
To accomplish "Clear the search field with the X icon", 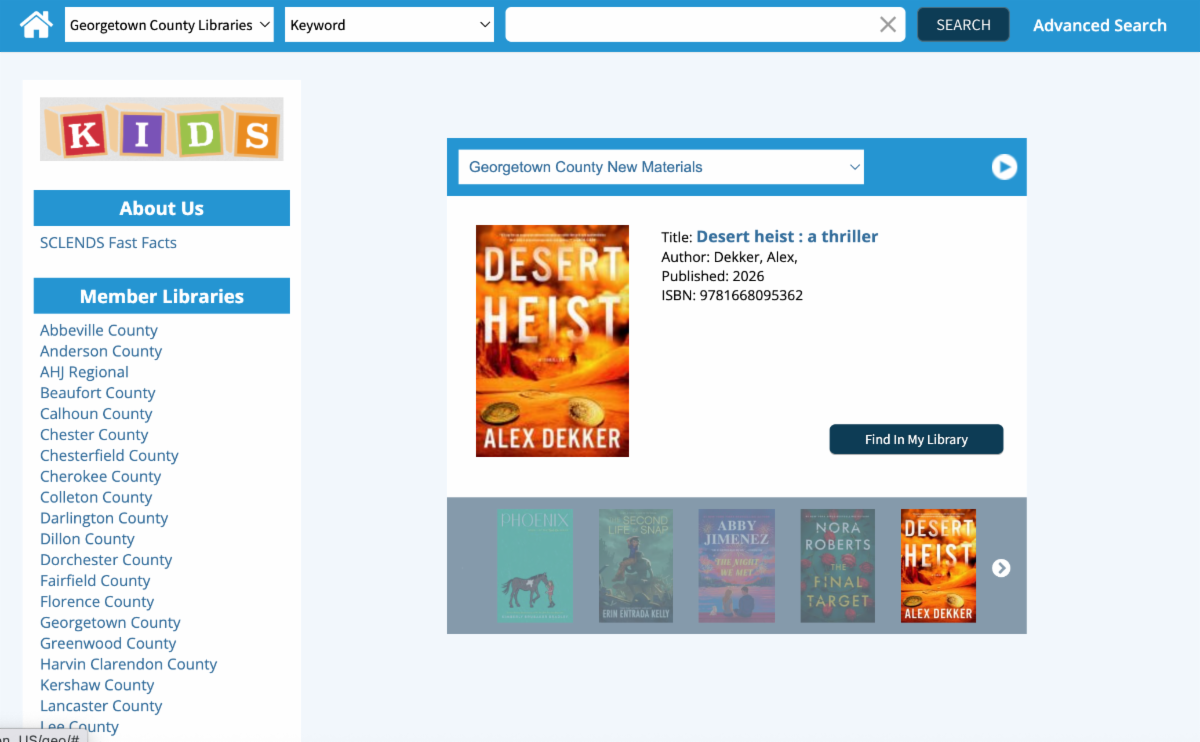I will (887, 25).
